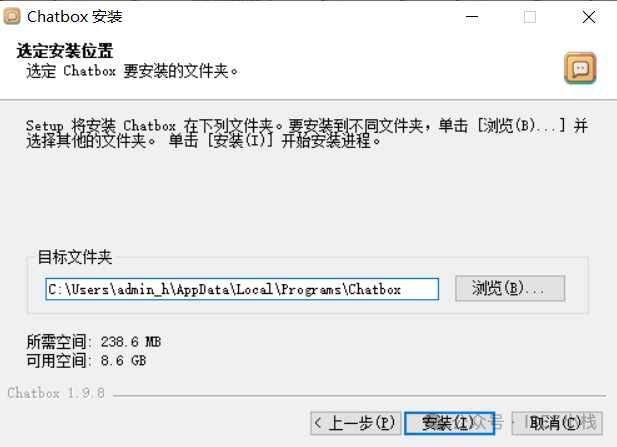617x447 pixels.
Task: Focus the destination folder path field
Action: [242, 289]
